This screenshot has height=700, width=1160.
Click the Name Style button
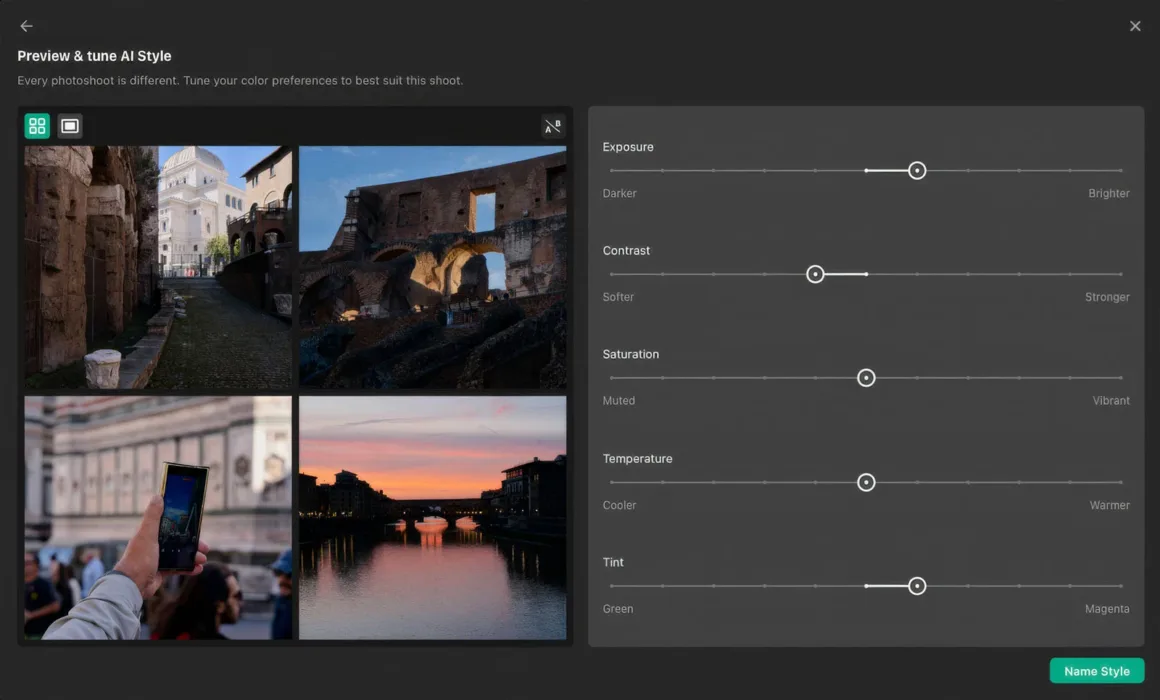coord(1096,671)
